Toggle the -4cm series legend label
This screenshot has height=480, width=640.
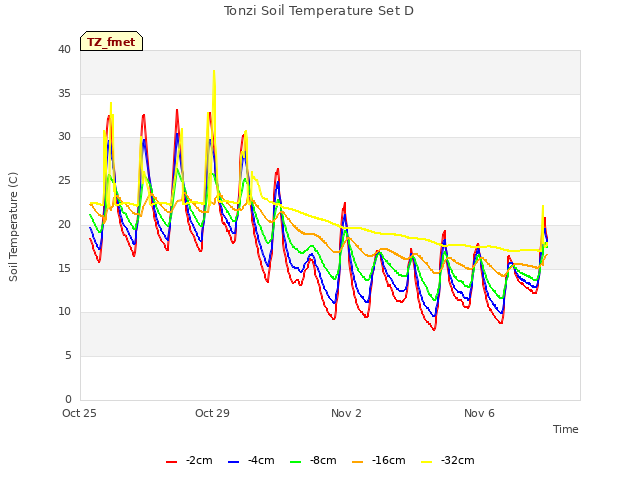[261, 460]
